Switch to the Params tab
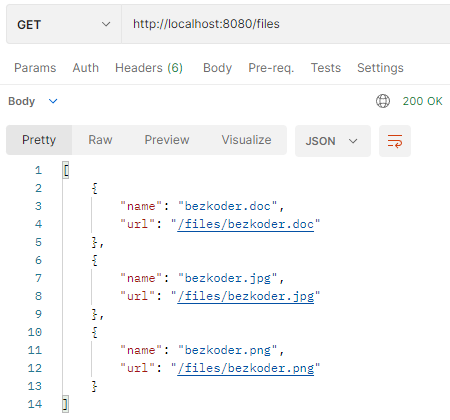This screenshot has width=450, height=420. tap(35, 68)
